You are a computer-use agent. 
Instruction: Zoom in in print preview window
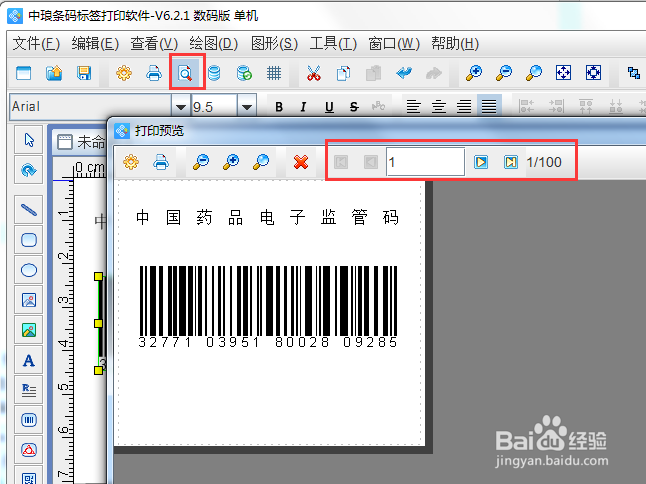point(231,162)
